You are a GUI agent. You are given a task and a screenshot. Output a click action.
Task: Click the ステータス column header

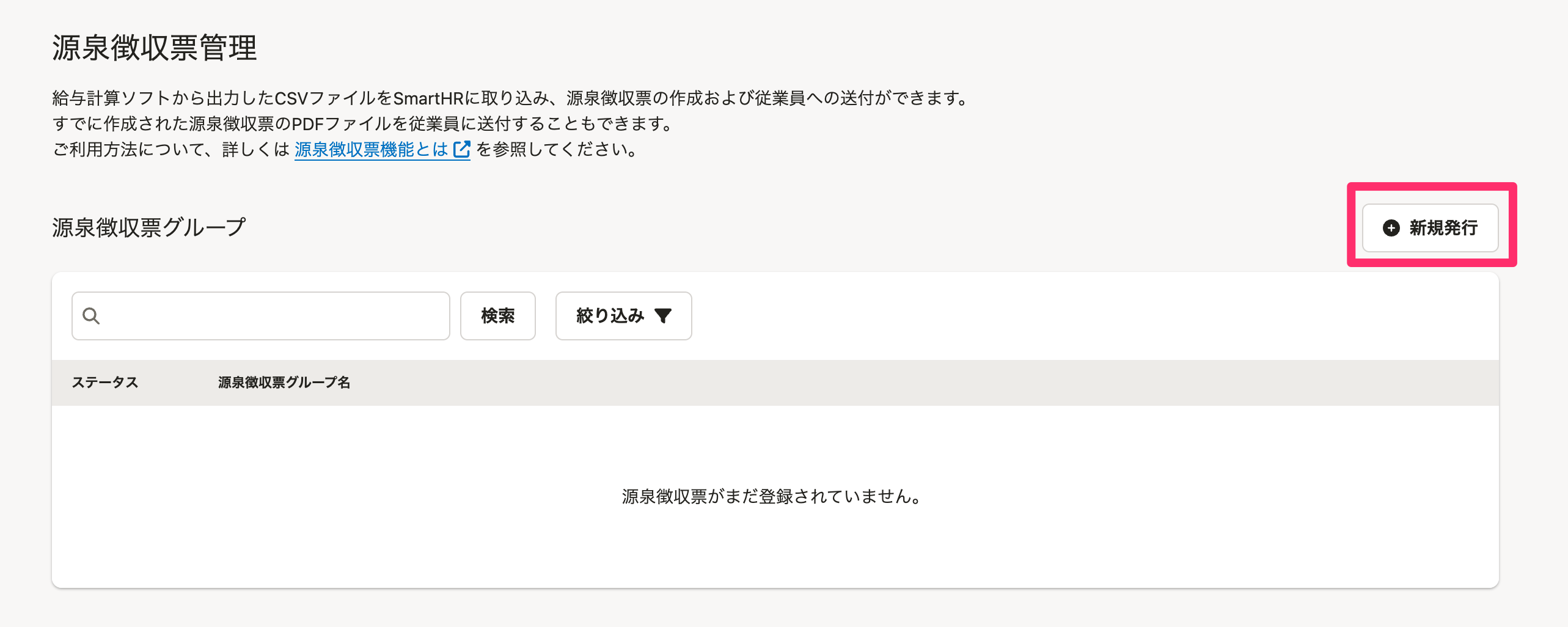click(x=105, y=383)
